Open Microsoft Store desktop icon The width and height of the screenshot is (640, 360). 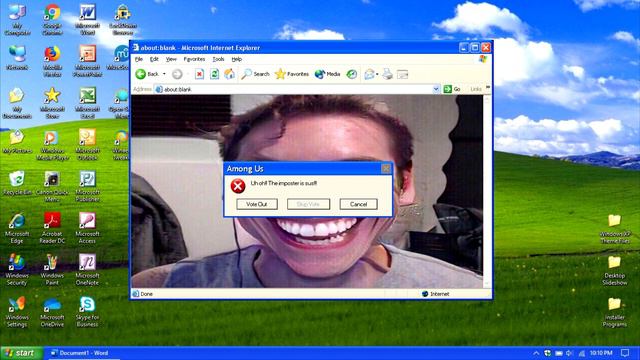52,103
